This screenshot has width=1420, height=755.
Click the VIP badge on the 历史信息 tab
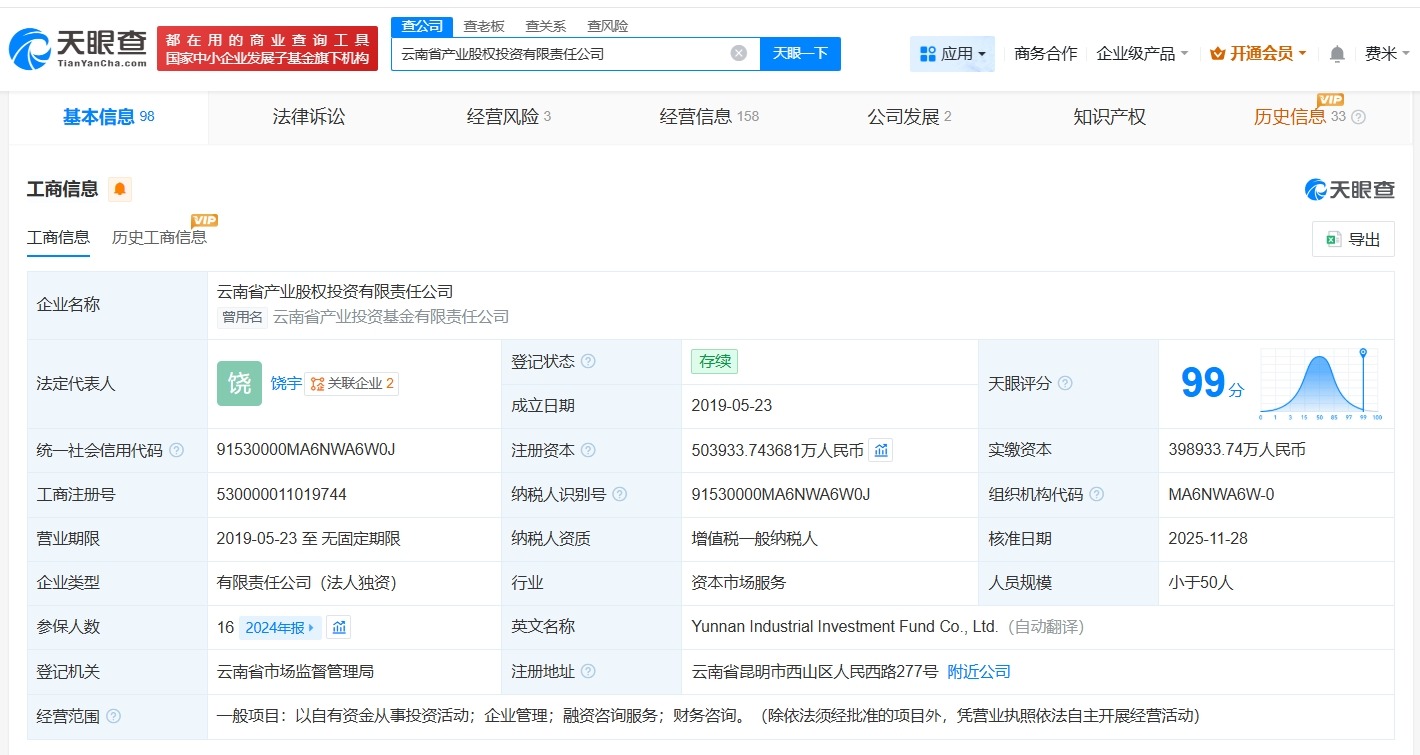pos(1329,100)
